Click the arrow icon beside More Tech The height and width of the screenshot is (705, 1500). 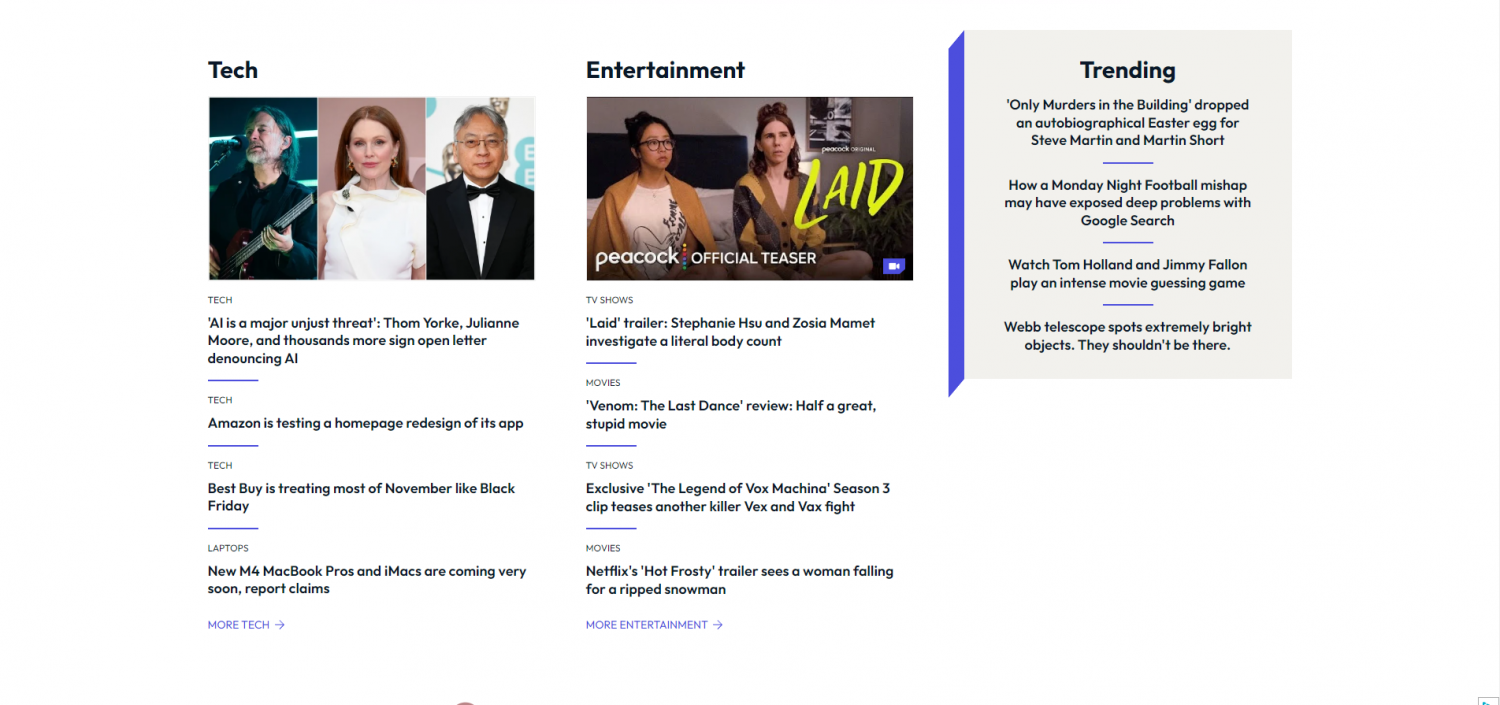tap(280, 625)
